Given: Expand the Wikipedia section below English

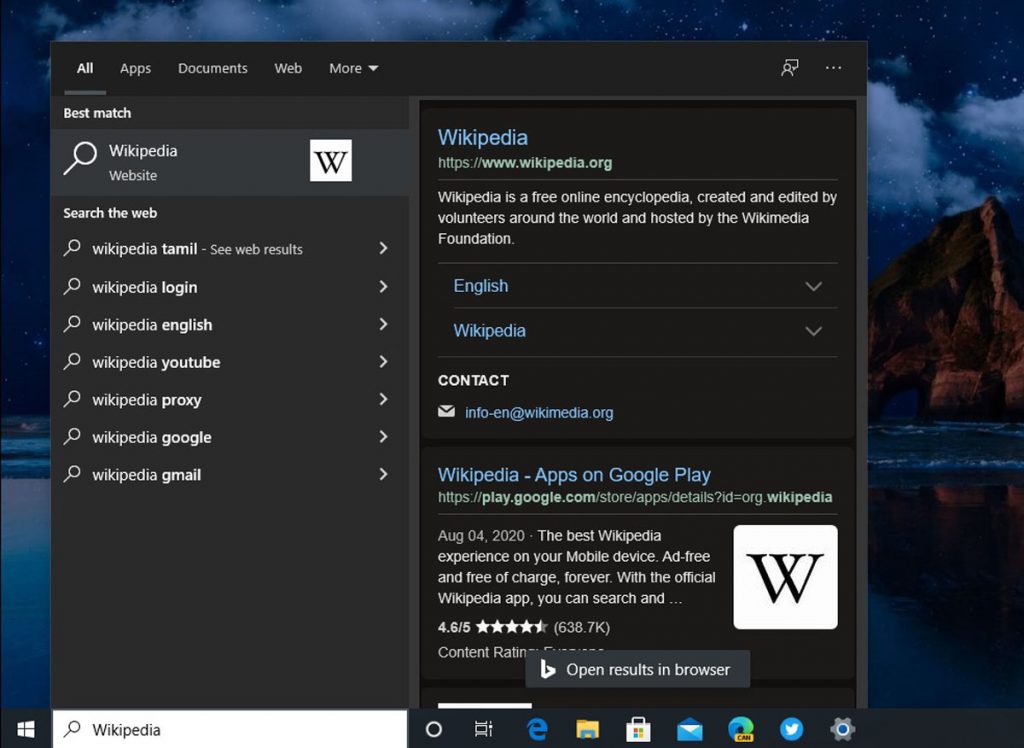Looking at the screenshot, I should (489, 330).
